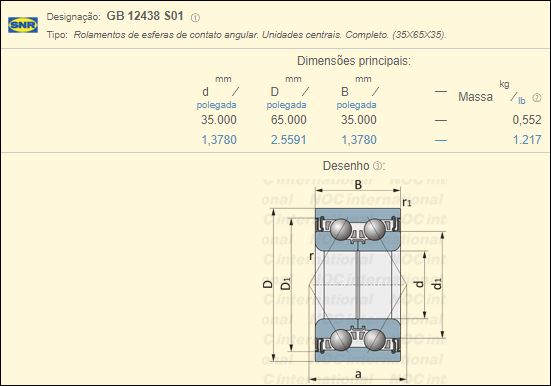
Task: Select the mass value 0,552
Action: coord(527,120)
